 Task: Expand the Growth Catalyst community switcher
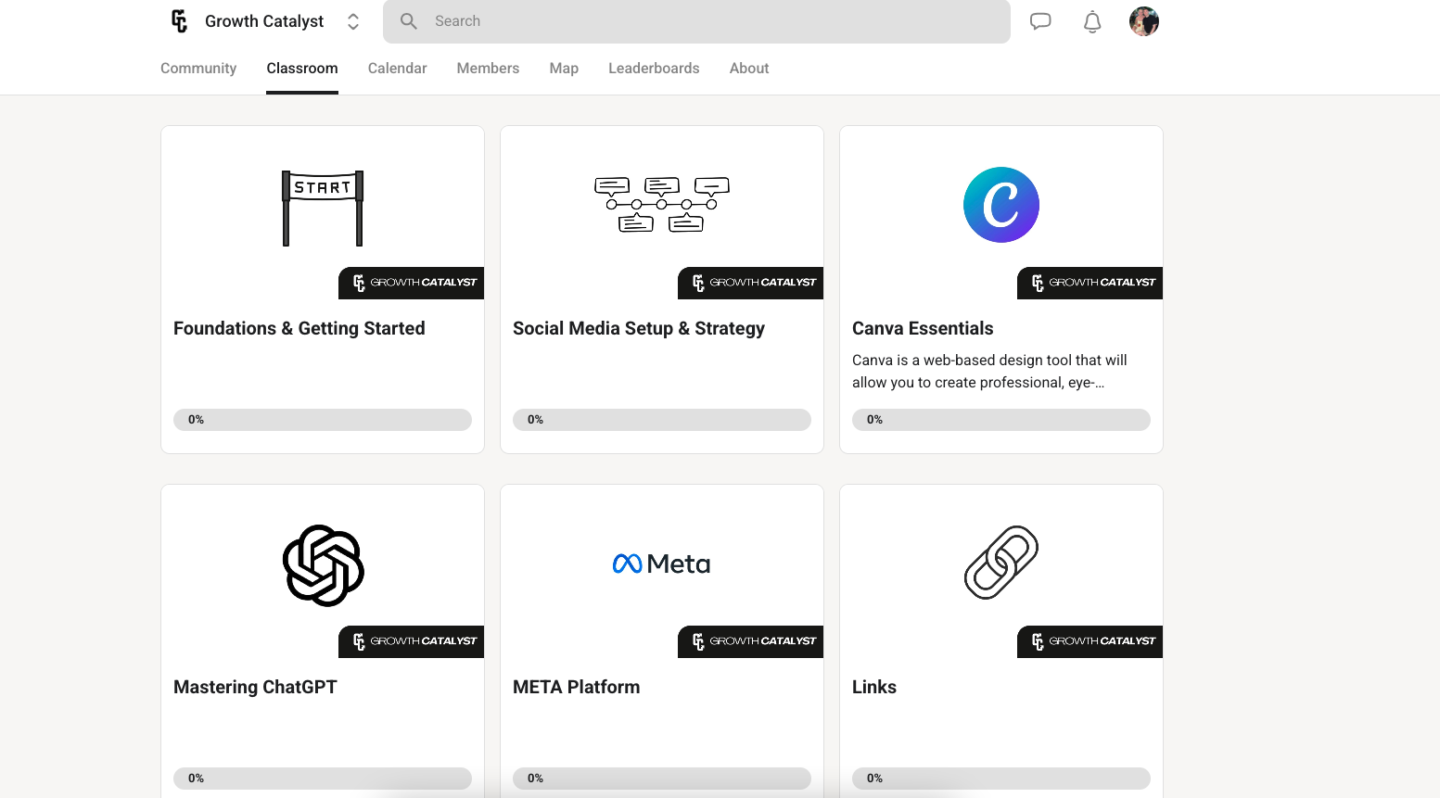(353, 21)
